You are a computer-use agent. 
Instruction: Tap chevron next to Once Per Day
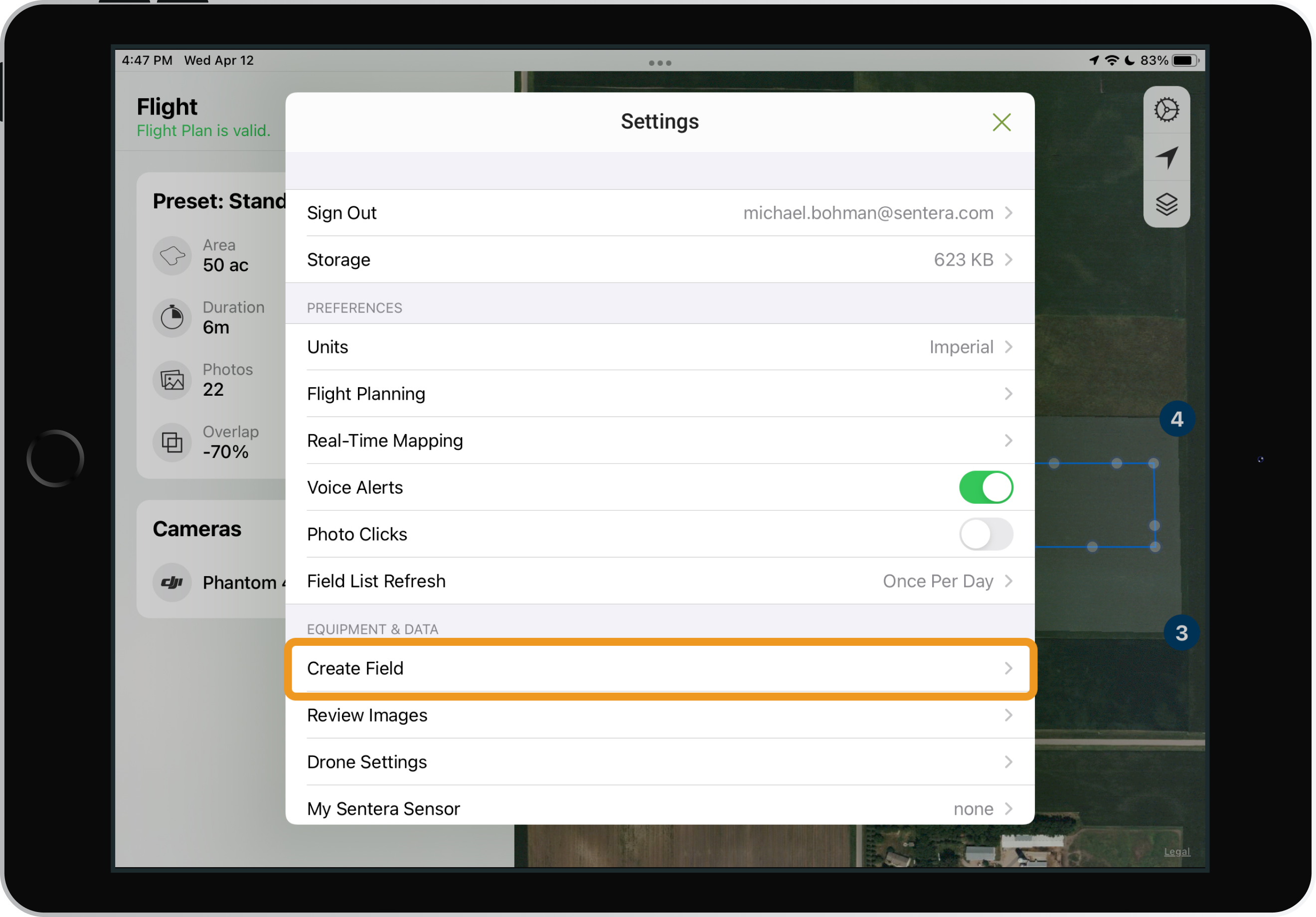[1009, 581]
